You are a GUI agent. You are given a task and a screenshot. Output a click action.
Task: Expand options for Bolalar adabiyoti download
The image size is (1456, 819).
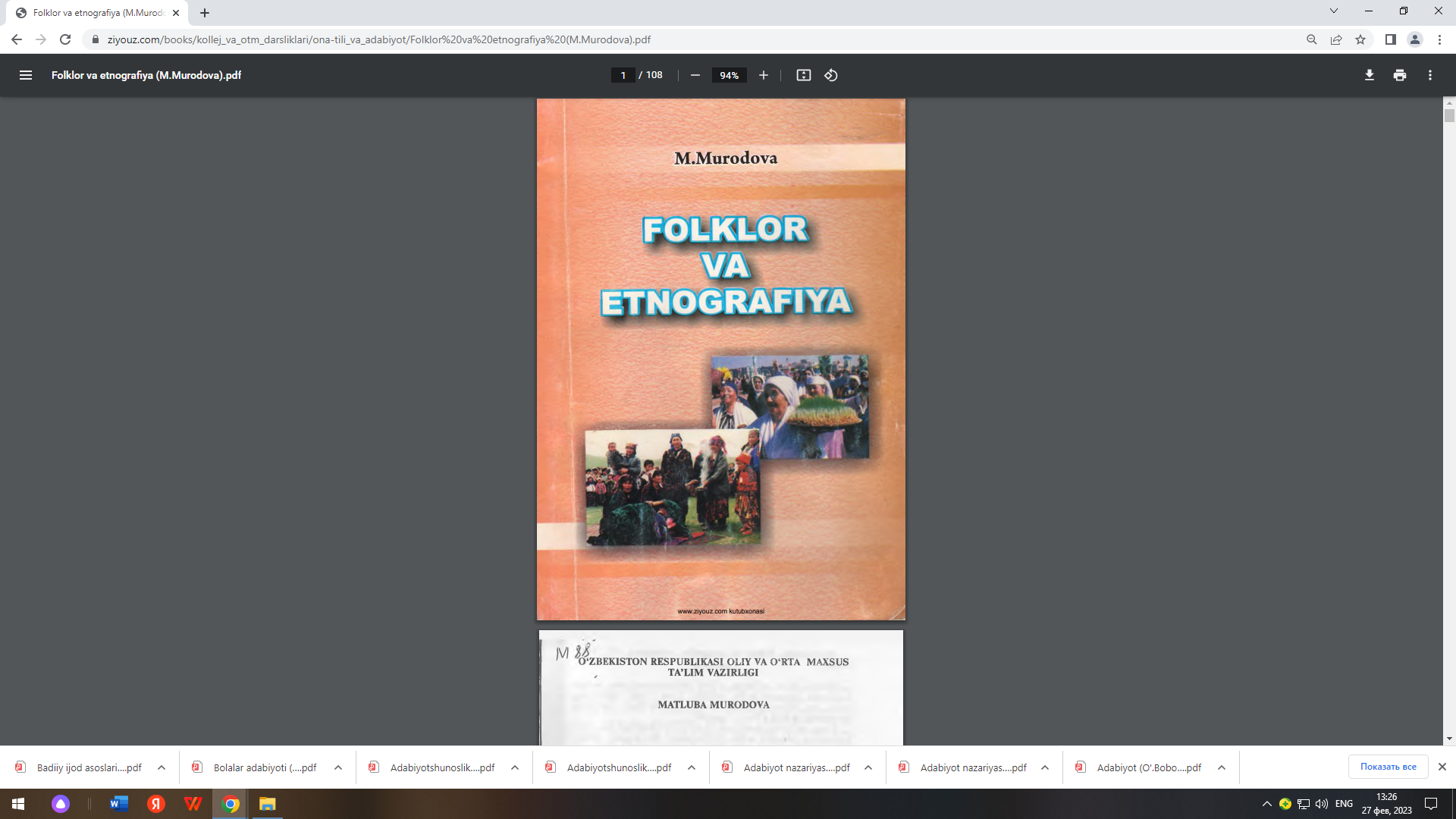click(337, 767)
